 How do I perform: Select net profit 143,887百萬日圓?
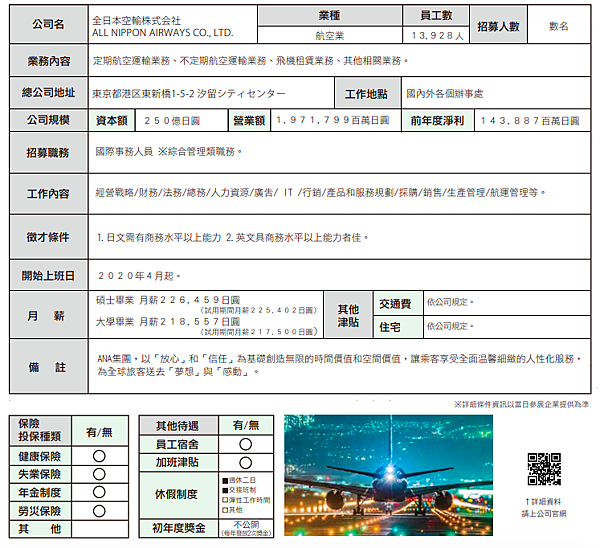click(x=530, y=121)
